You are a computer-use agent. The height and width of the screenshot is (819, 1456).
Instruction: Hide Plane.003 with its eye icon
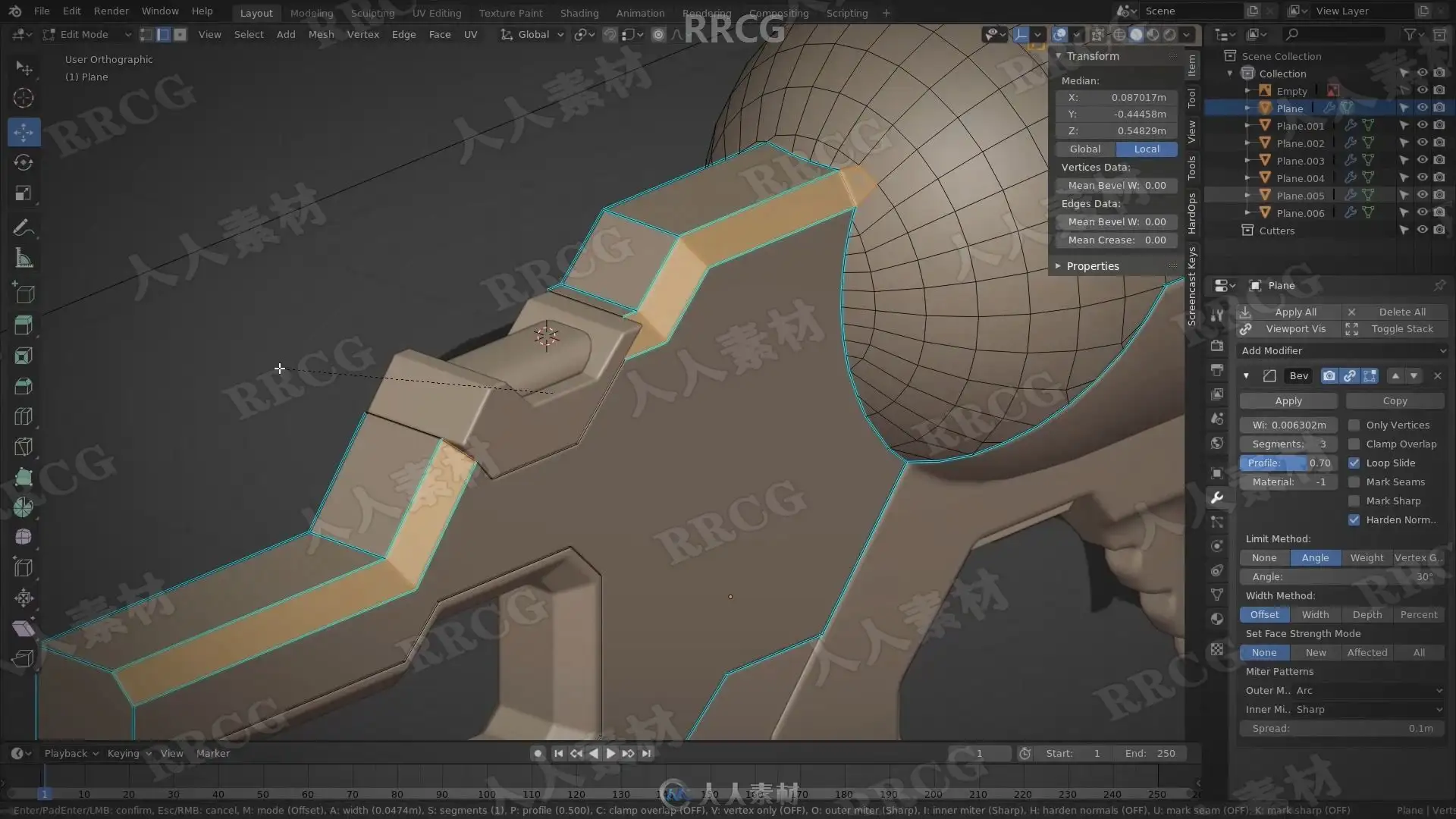1422,160
